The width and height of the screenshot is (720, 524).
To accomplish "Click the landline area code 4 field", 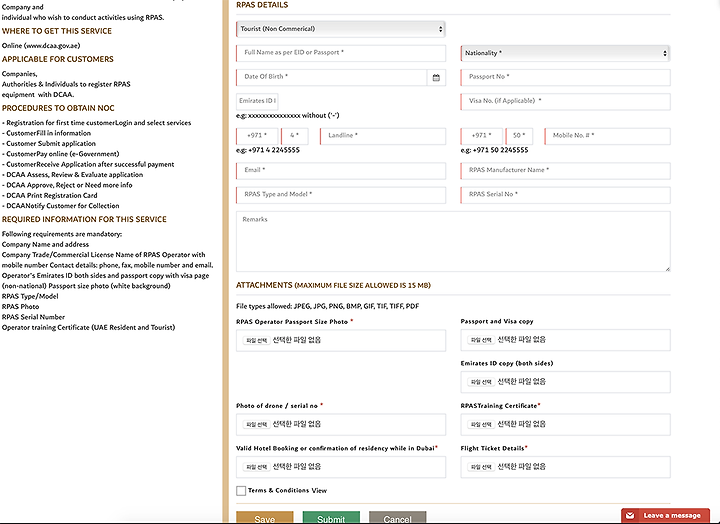I will coord(295,136).
